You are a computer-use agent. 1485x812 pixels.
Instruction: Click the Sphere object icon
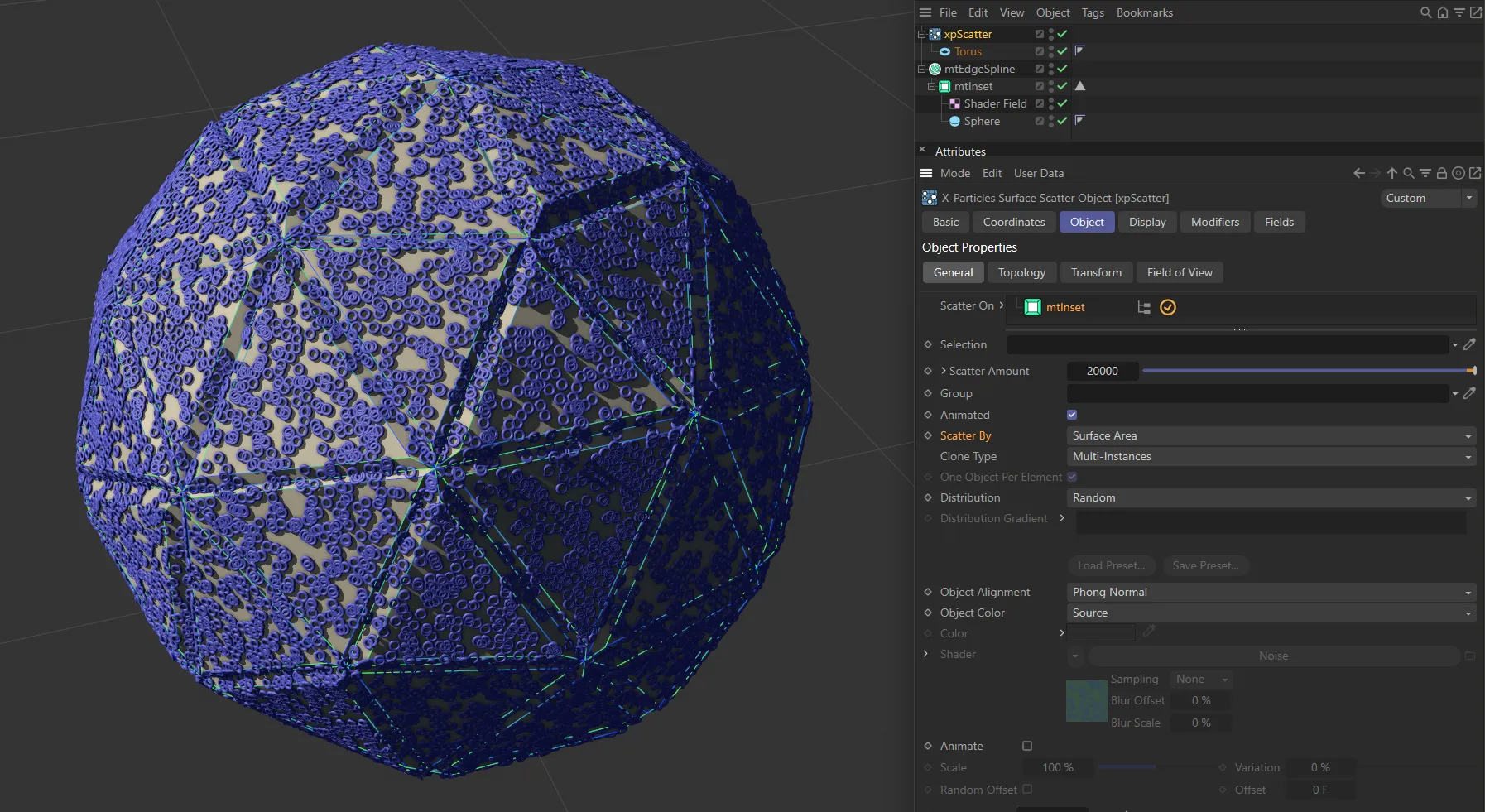[956, 121]
